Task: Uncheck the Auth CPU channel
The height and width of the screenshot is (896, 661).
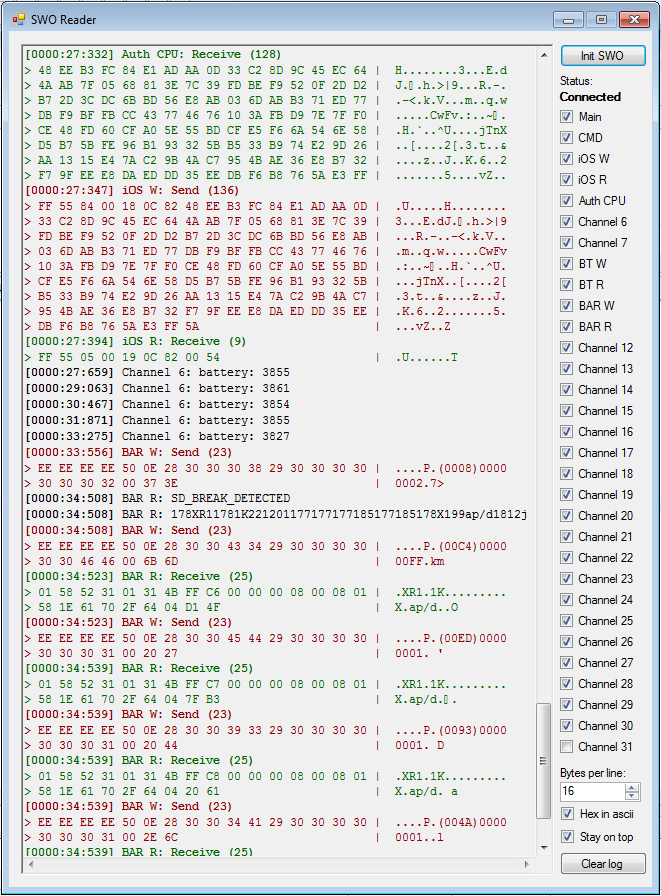Action: 566,201
